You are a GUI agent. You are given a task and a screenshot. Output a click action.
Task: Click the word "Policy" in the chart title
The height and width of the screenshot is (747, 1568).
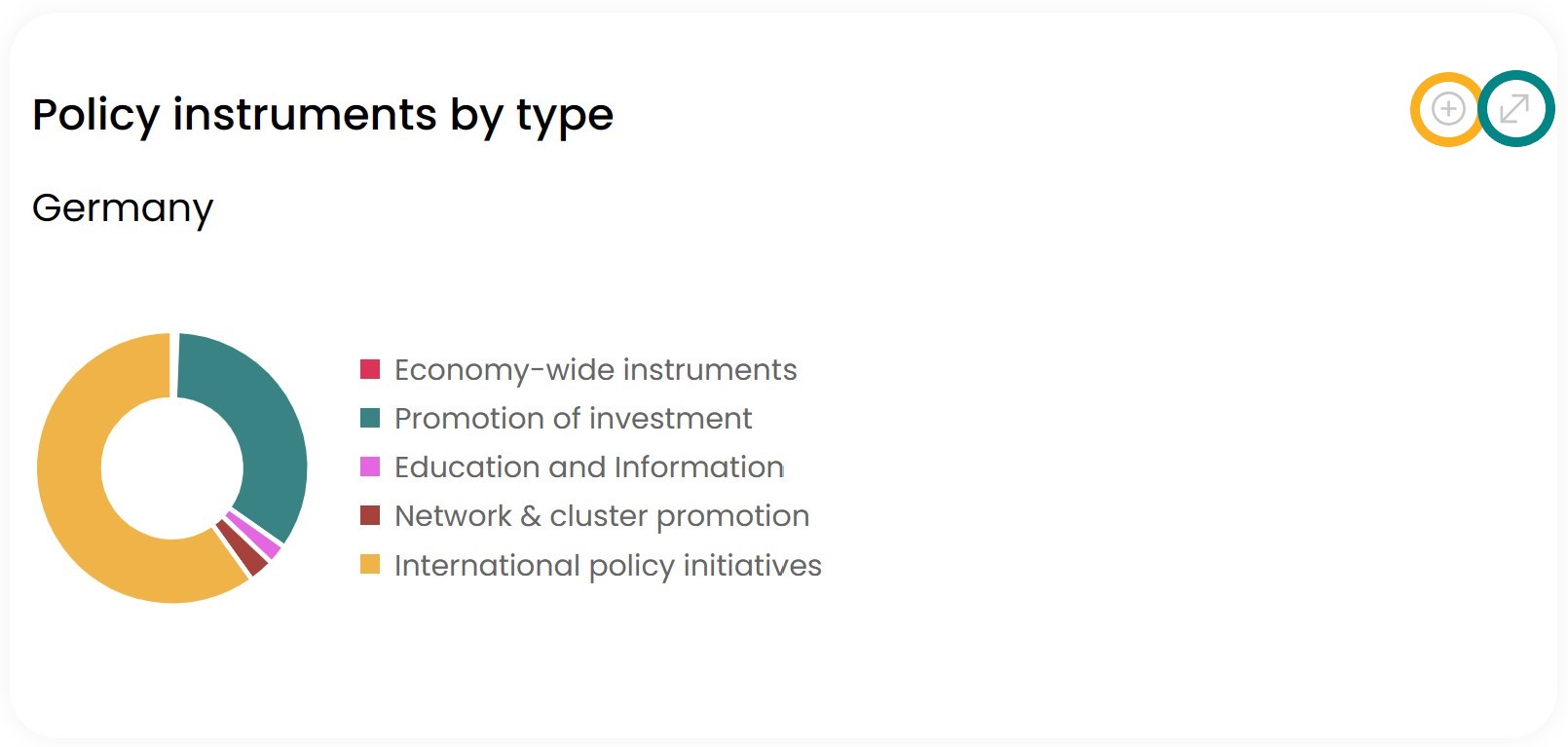[x=95, y=115]
